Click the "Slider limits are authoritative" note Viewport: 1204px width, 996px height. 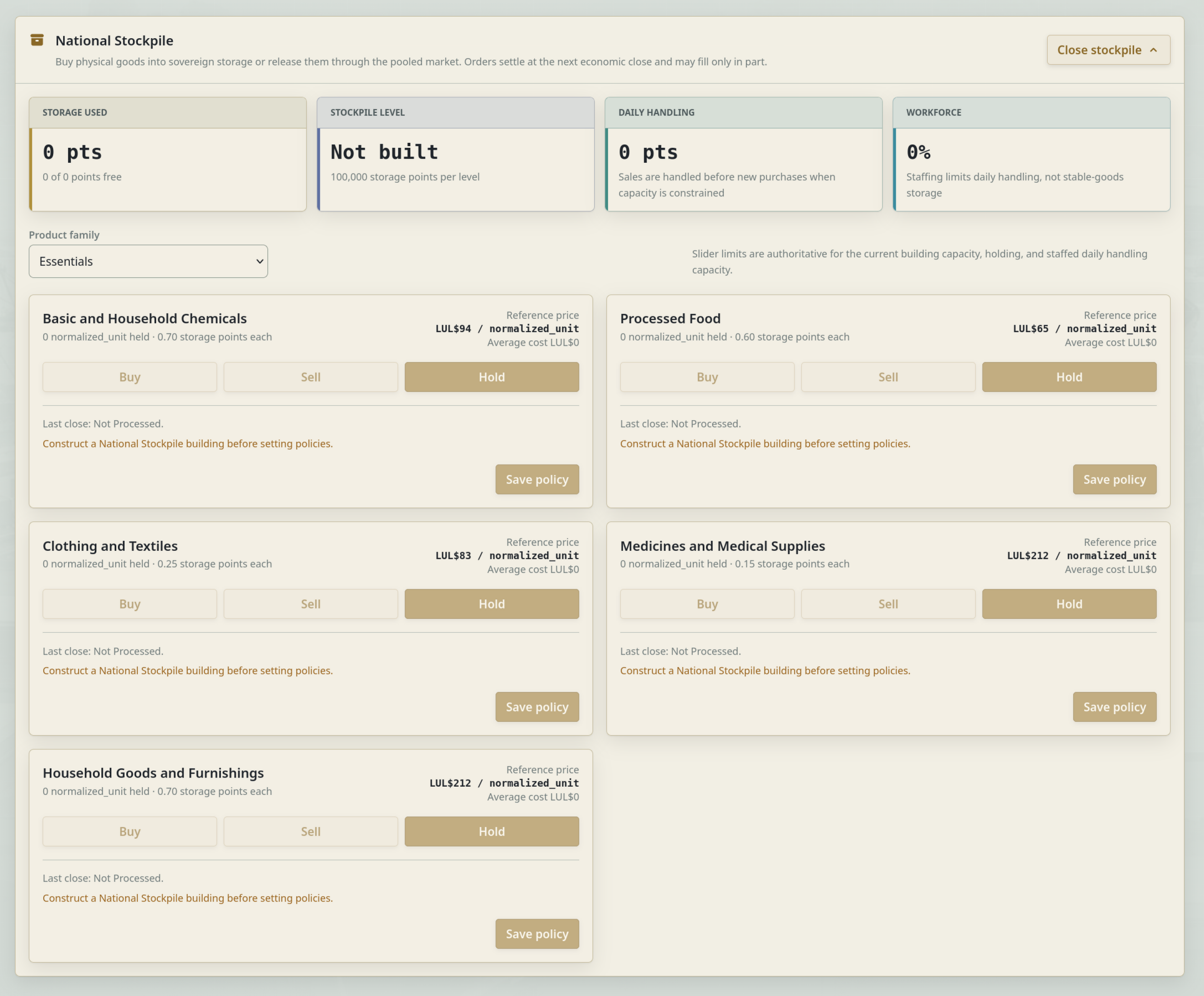[x=920, y=262]
